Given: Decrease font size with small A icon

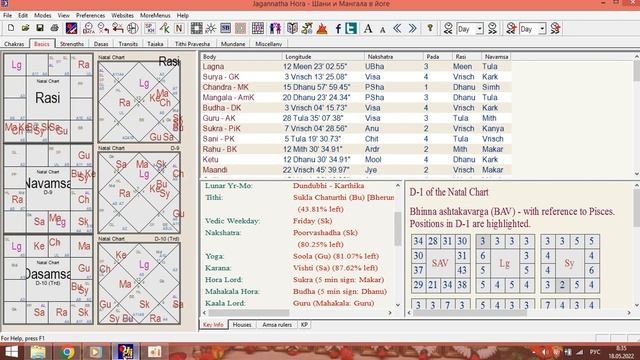Looking at the screenshot, I should pyautogui.click(x=382, y=29).
